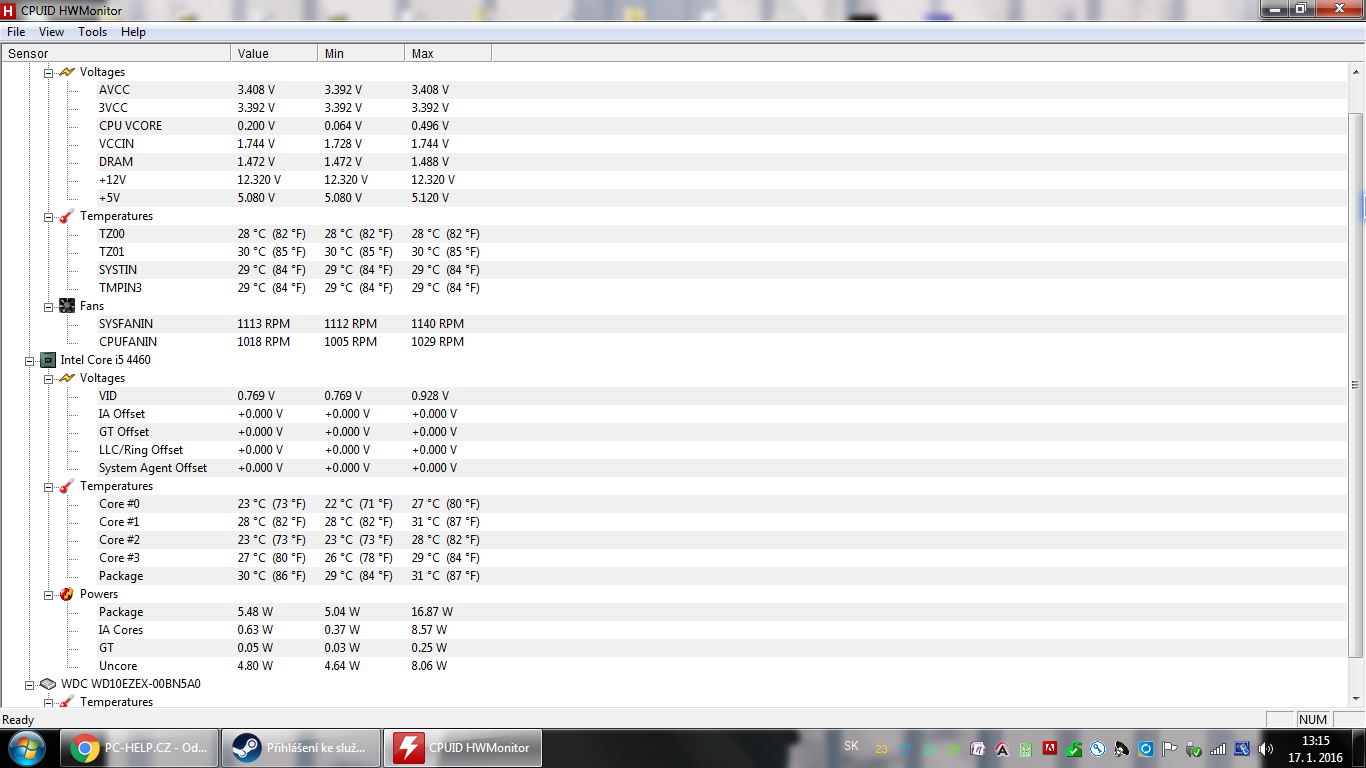Click the 16.87 W package max value

click(432, 612)
